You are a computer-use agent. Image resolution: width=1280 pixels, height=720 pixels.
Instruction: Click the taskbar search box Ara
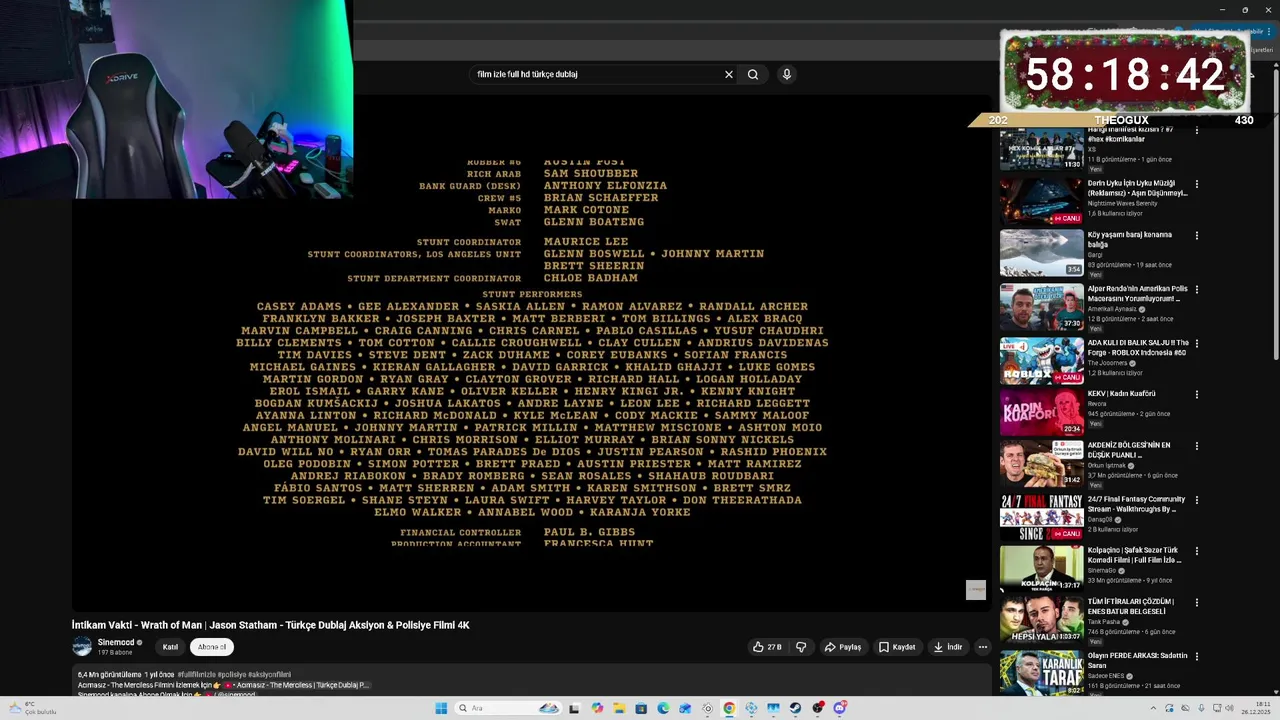[x=507, y=708]
